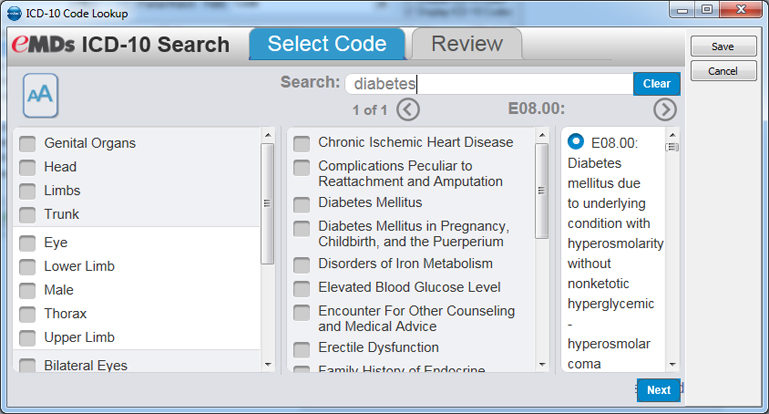769x414 pixels.
Task: Check the Diabetes Mellitus checkbox
Action: tap(302, 204)
